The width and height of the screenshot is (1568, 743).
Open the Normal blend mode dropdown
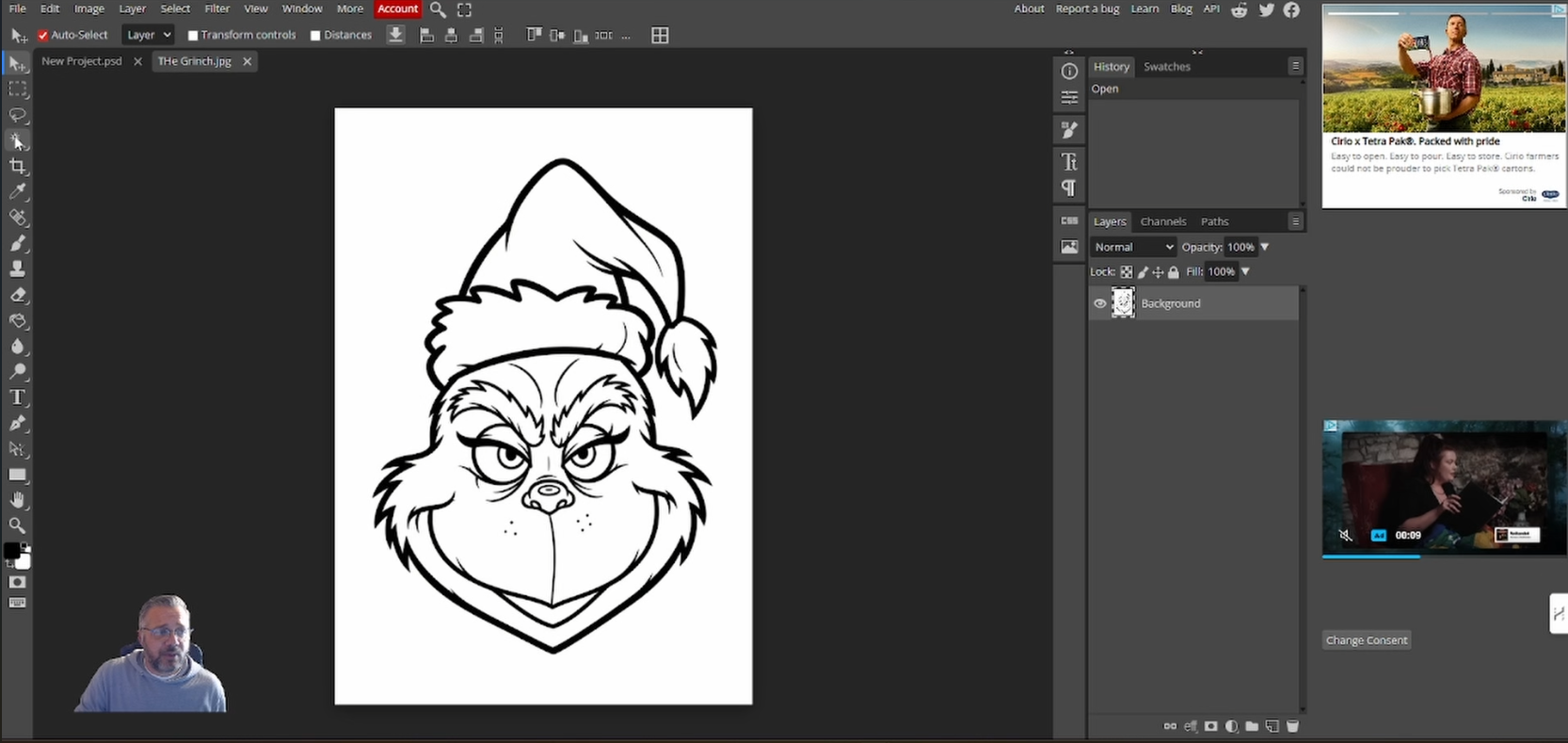tap(1133, 247)
